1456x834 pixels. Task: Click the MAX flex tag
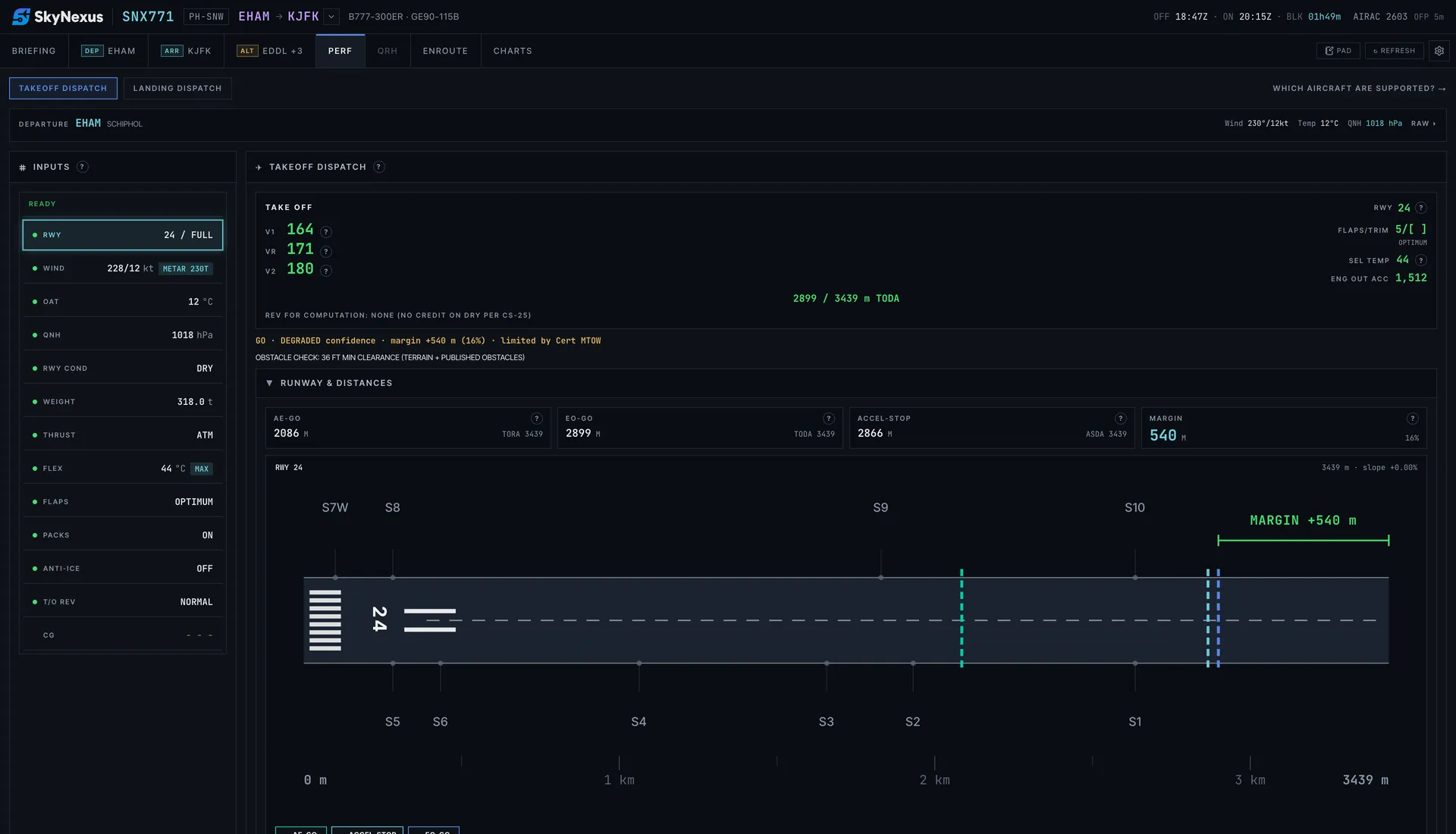pyautogui.click(x=202, y=469)
